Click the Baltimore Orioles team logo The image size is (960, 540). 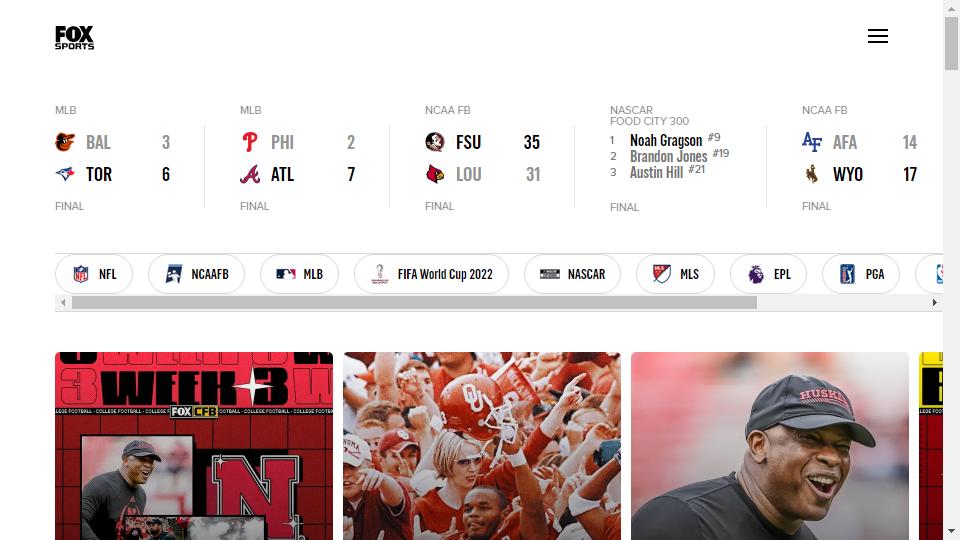(65, 142)
